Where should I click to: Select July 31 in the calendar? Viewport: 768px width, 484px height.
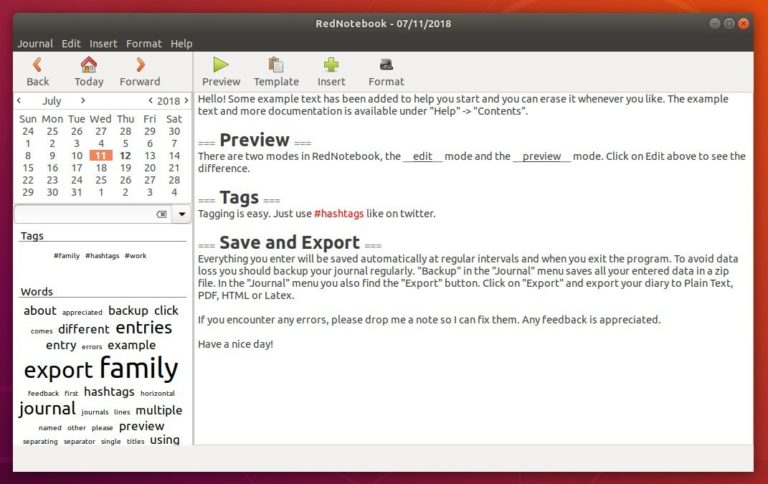point(77,193)
